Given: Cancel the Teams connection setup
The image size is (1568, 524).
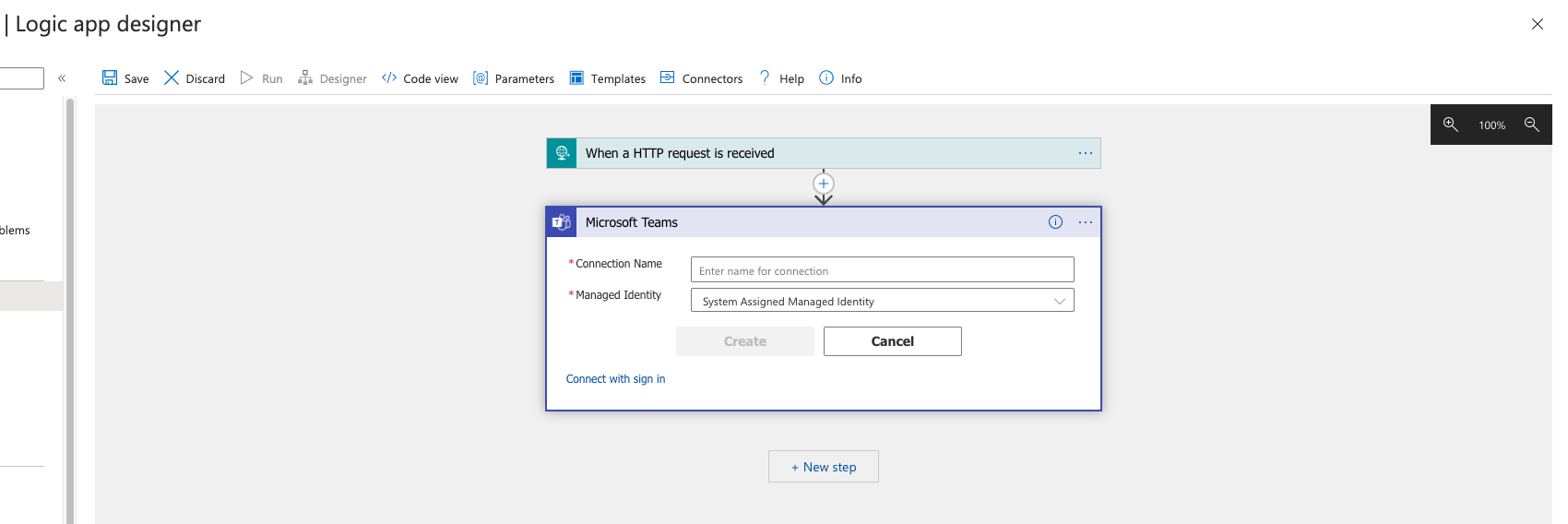Looking at the screenshot, I should 893,341.
